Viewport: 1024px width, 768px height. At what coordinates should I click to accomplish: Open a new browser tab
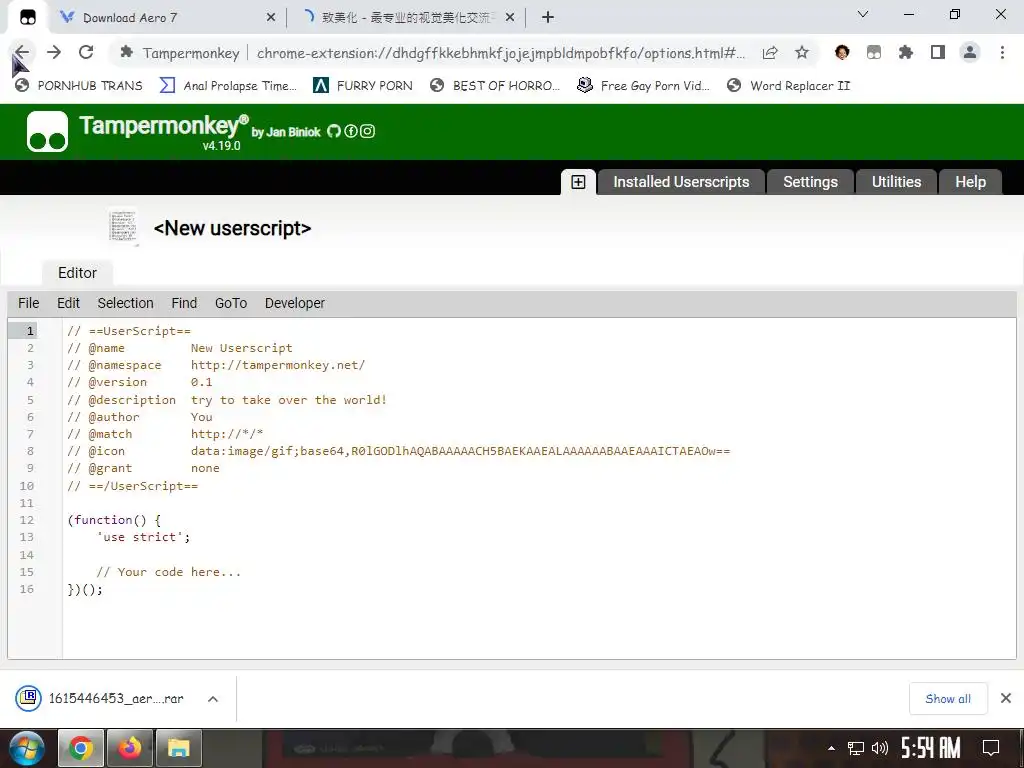(x=548, y=18)
